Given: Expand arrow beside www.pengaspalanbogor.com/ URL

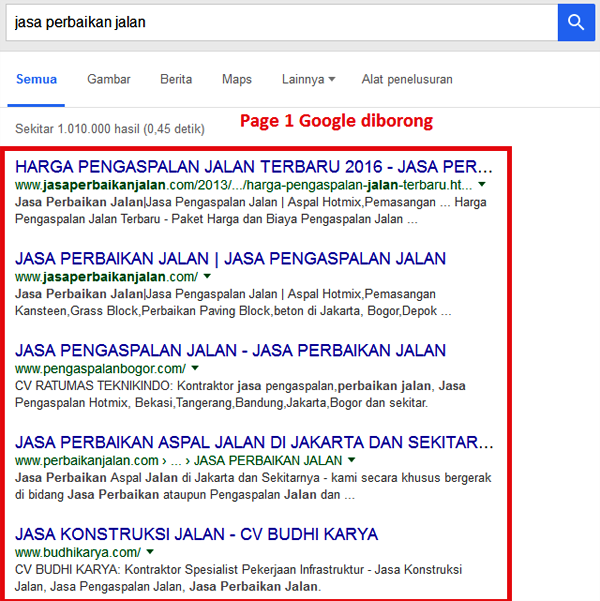Looking at the screenshot, I should tap(195, 368).
